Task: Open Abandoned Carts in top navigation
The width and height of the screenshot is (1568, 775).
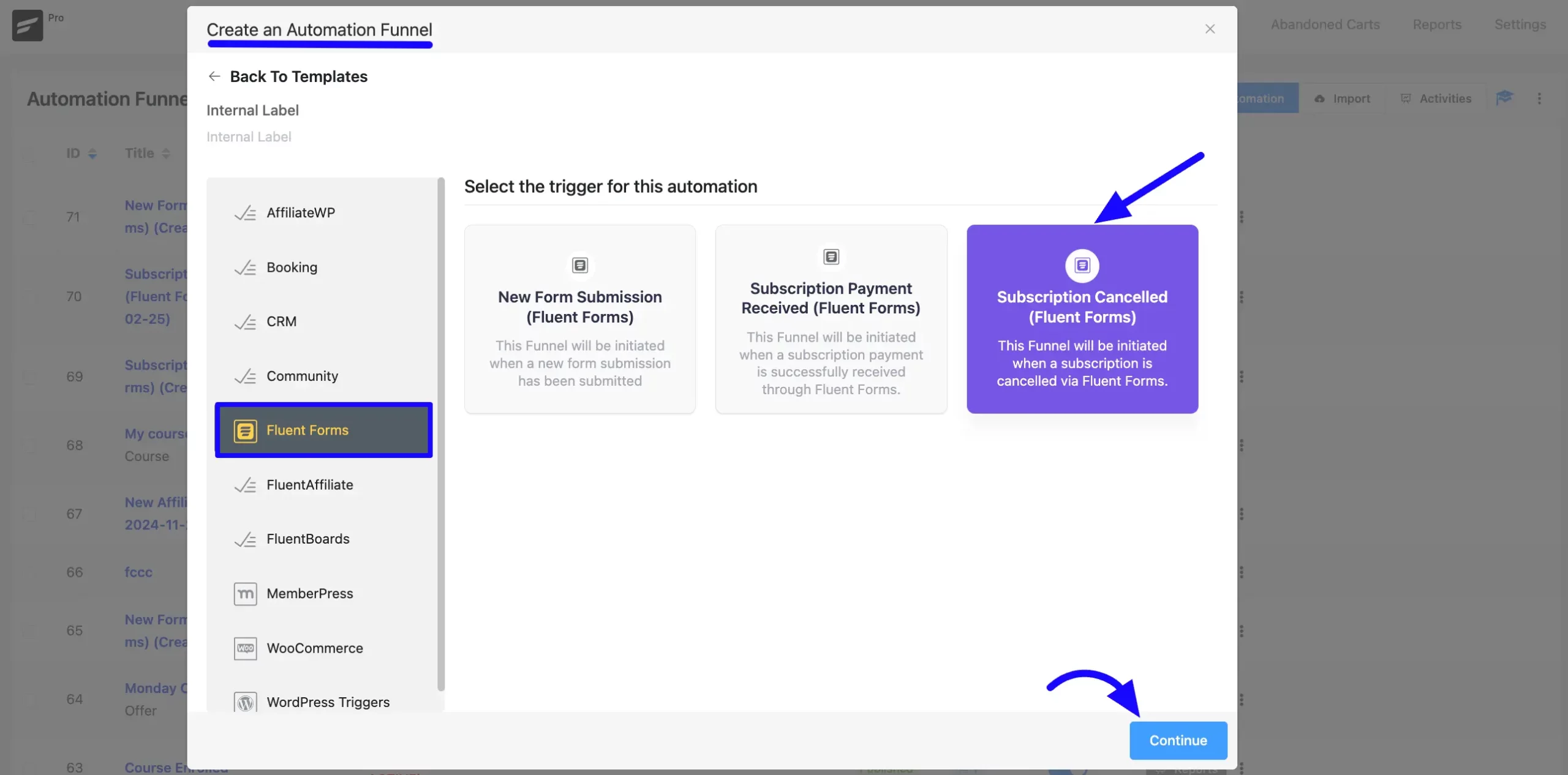Action: pos(1325,24)
